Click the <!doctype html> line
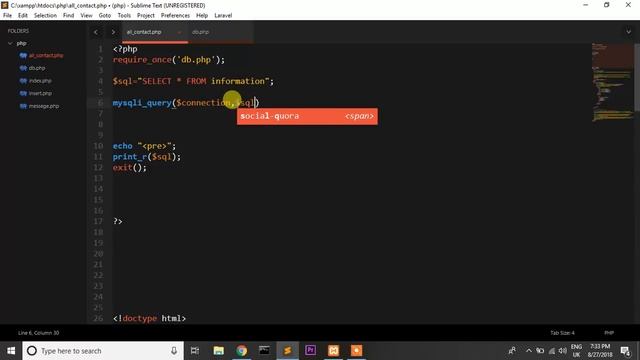This screenshot has width=640, height=360. 149,318
